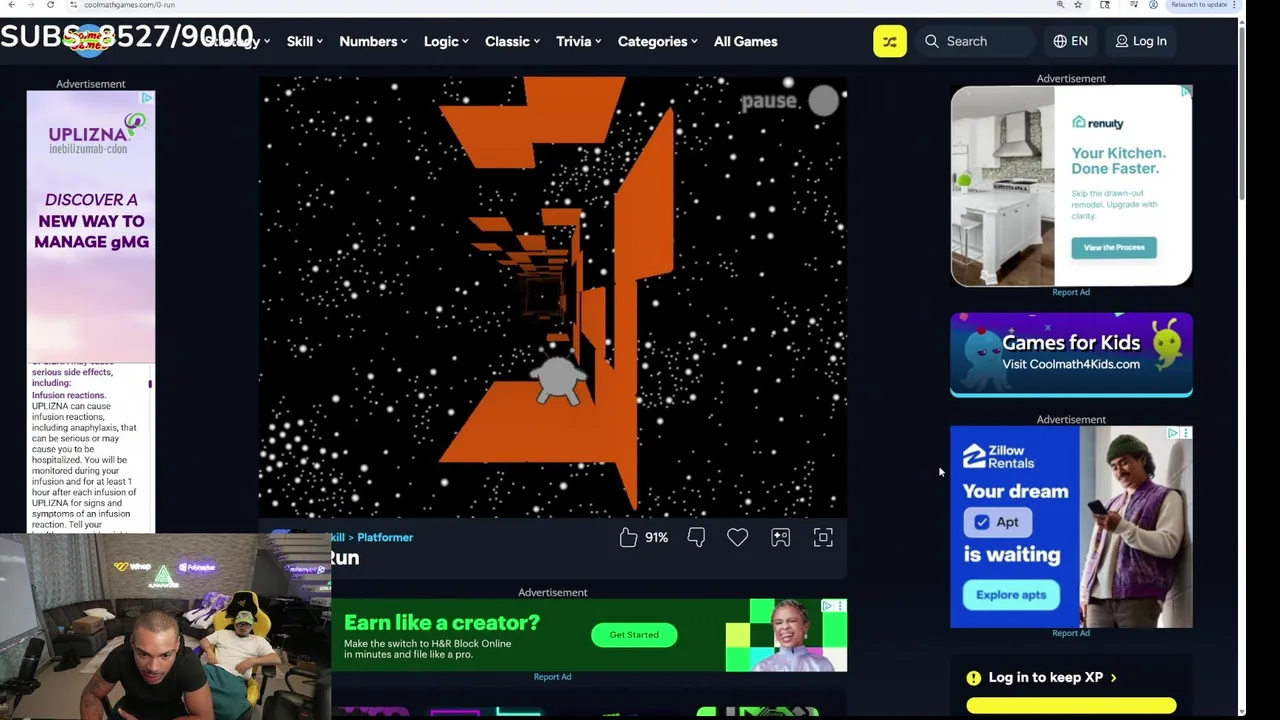The width and height of the screenshot is (1280, 720).
Task: Open the Games for Kids Coolmath4Kids banner
Action: coord(1071,355)
